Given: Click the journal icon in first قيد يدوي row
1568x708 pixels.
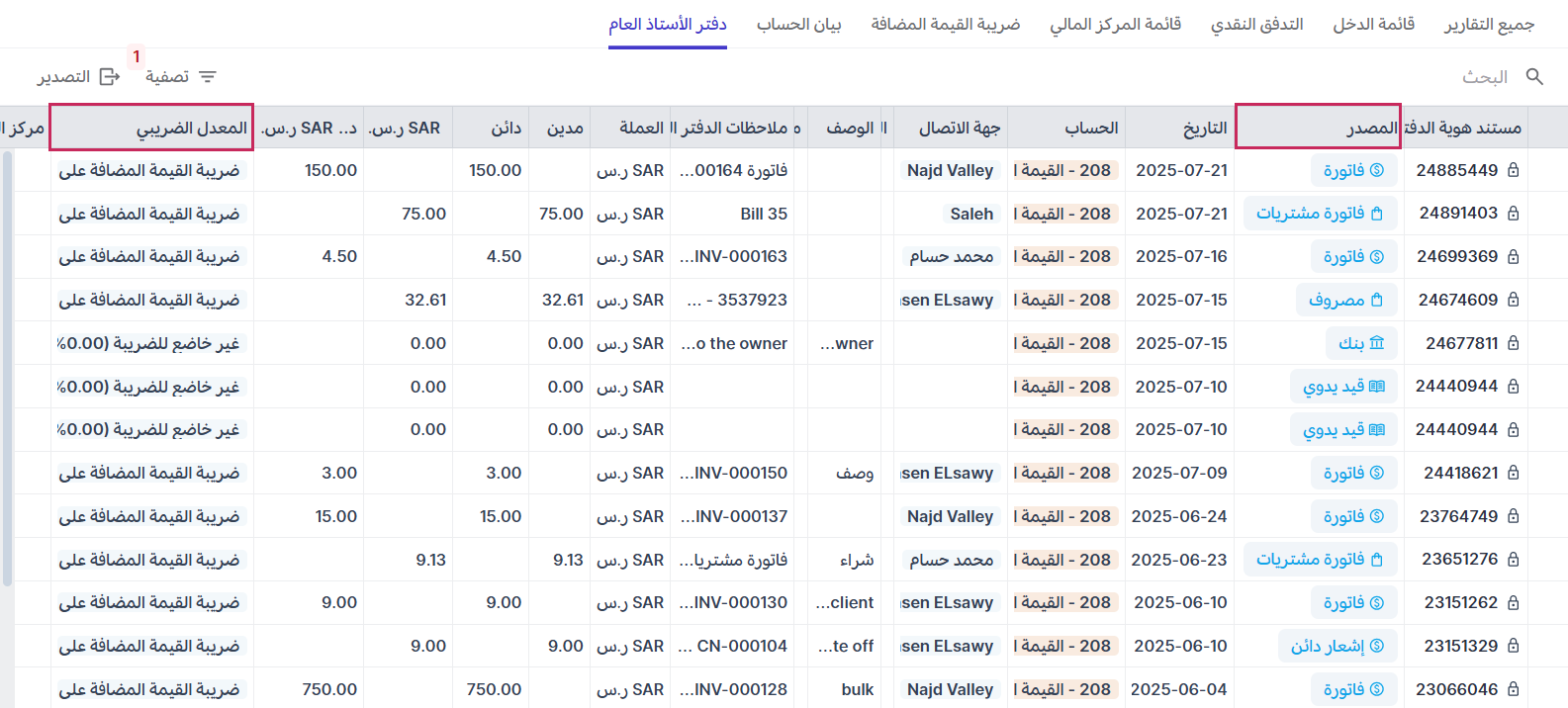Looking at the screenshot, I should coord(1377,387).
